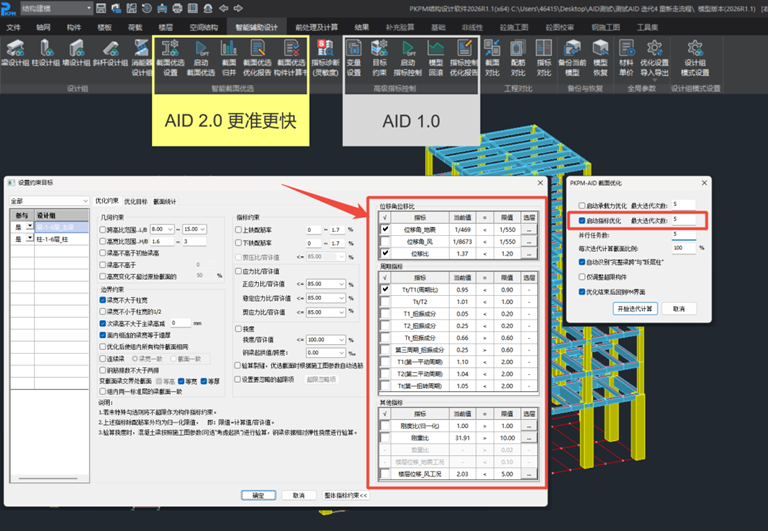
Task: Uncheck 启动指标优化 in the AID dialog
Action: pos(582,219)
